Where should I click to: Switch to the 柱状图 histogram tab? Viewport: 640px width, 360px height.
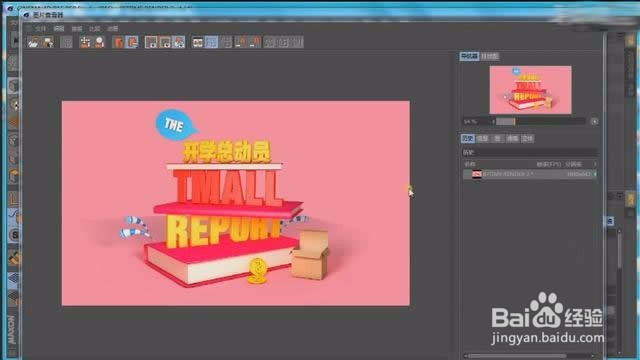489,56
